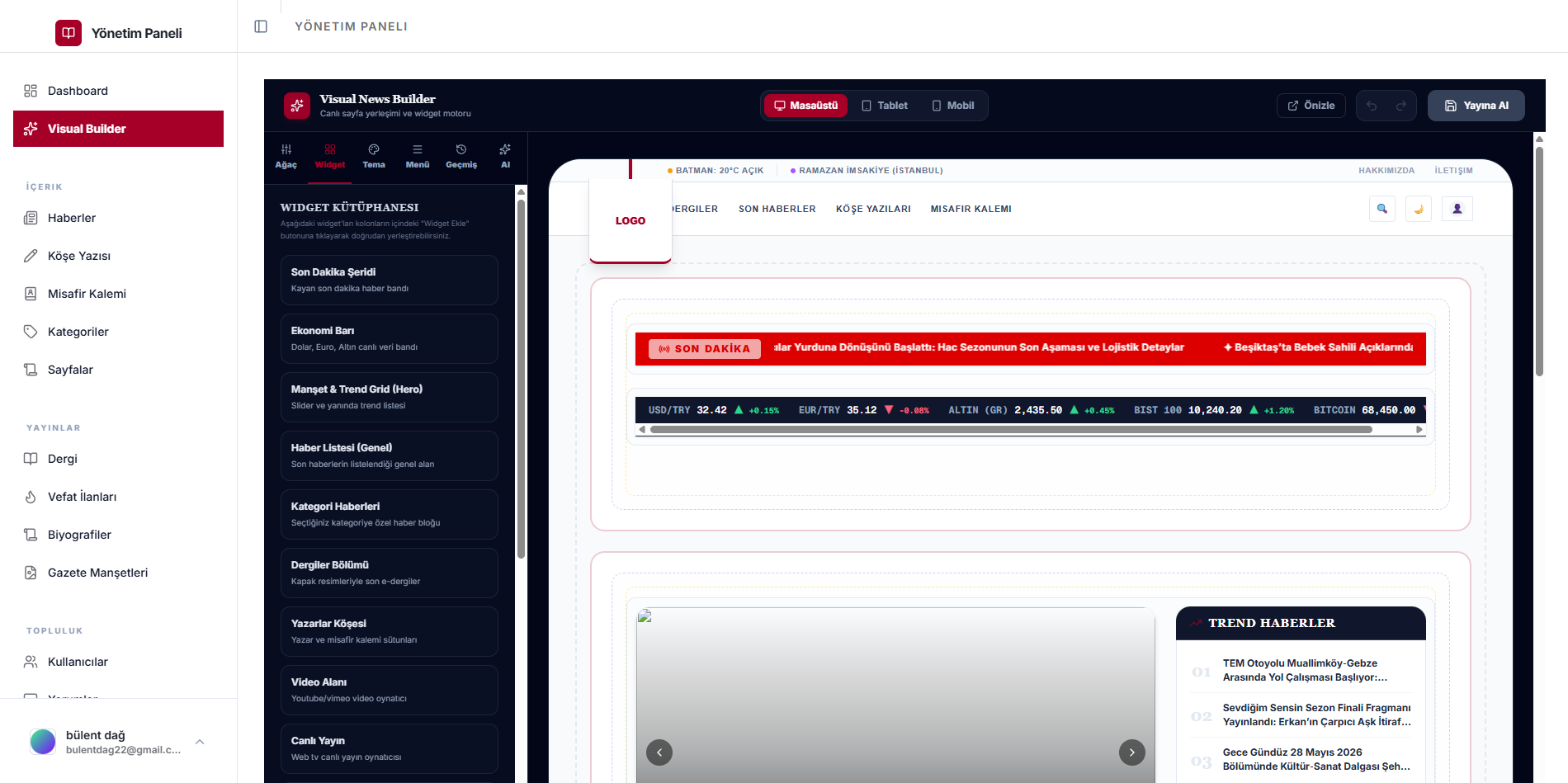Viewport: 1568px width, 783px height.
Task: Click the Yönetim Paneli red logo icon
Action: [x=68, y=33]
